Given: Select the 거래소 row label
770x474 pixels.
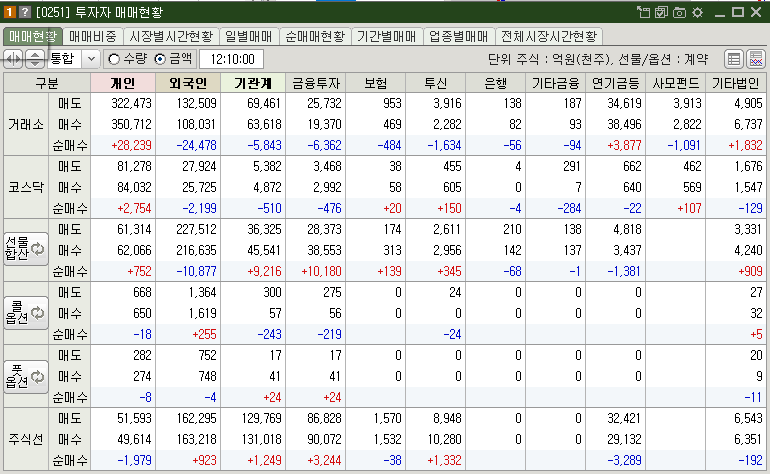Looking at the screenshot, I should point(26,124).
